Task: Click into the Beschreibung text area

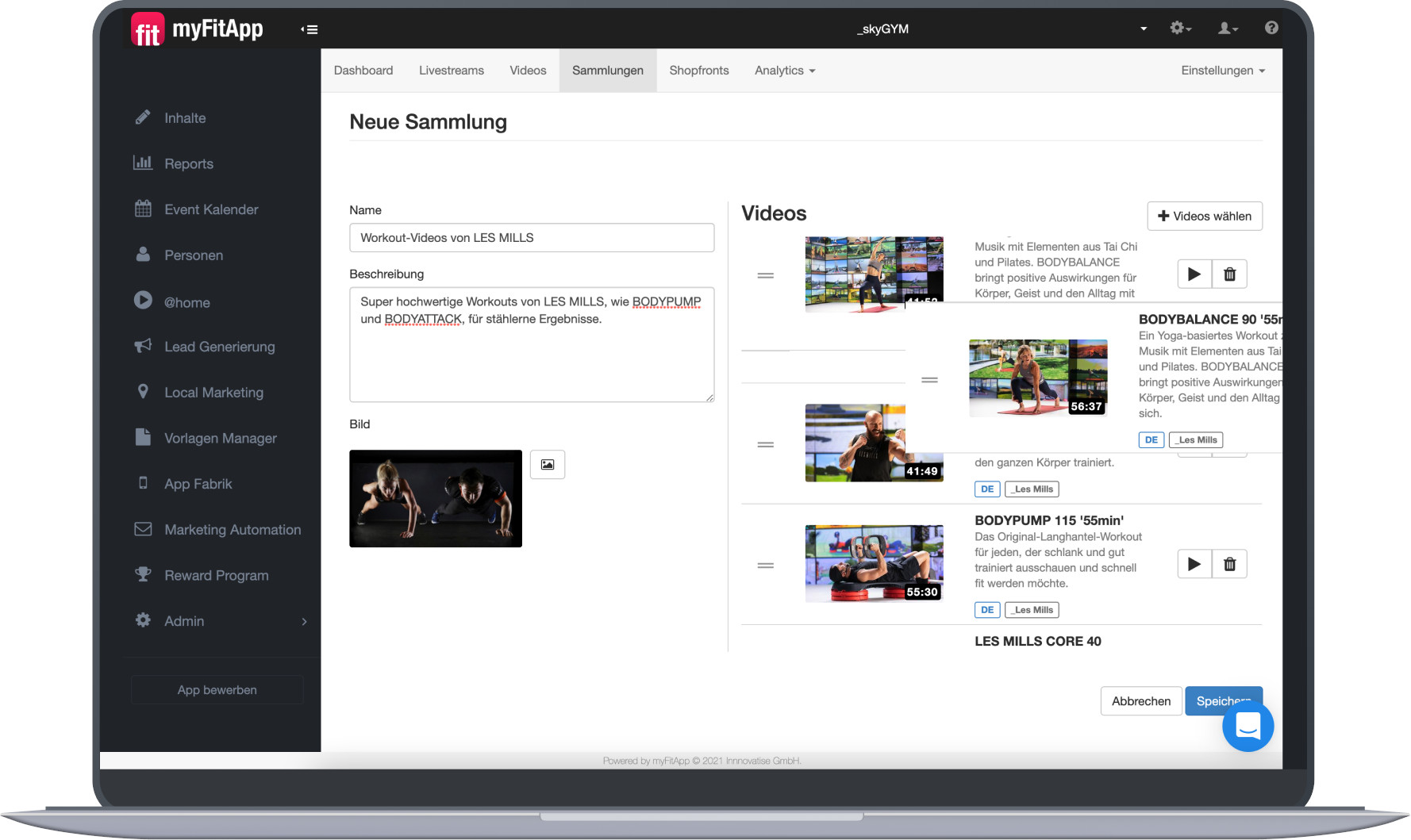Action: pyautogui.click(x=532, y=345)
